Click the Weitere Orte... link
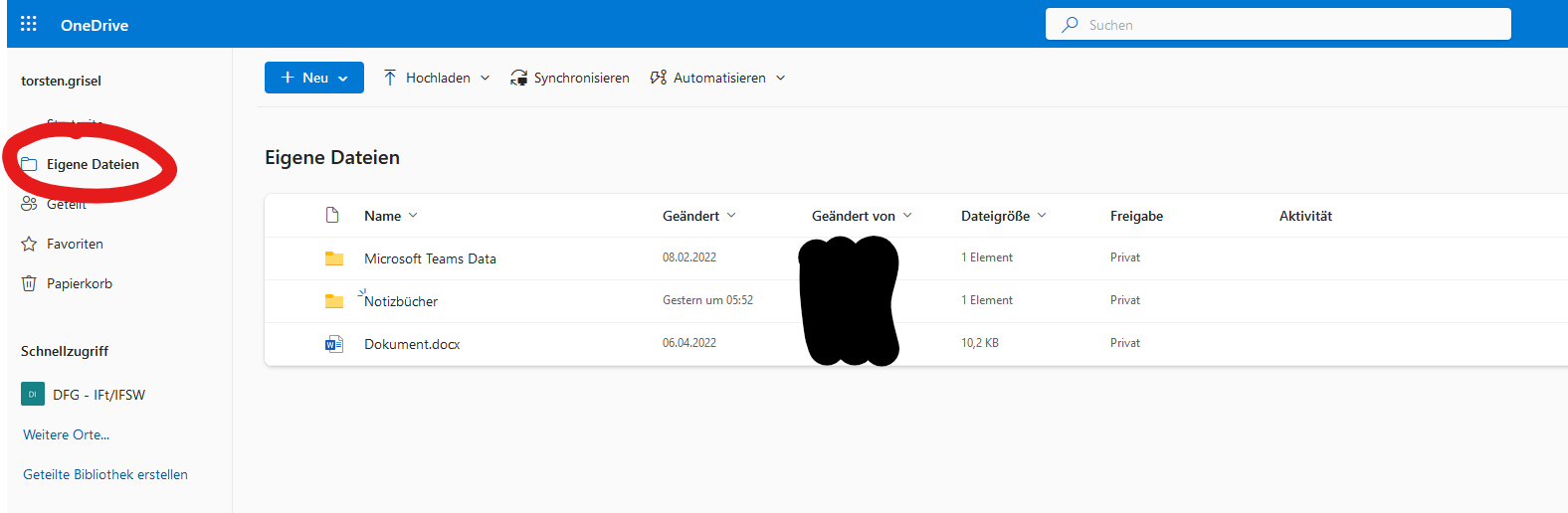 coord(67,434)
